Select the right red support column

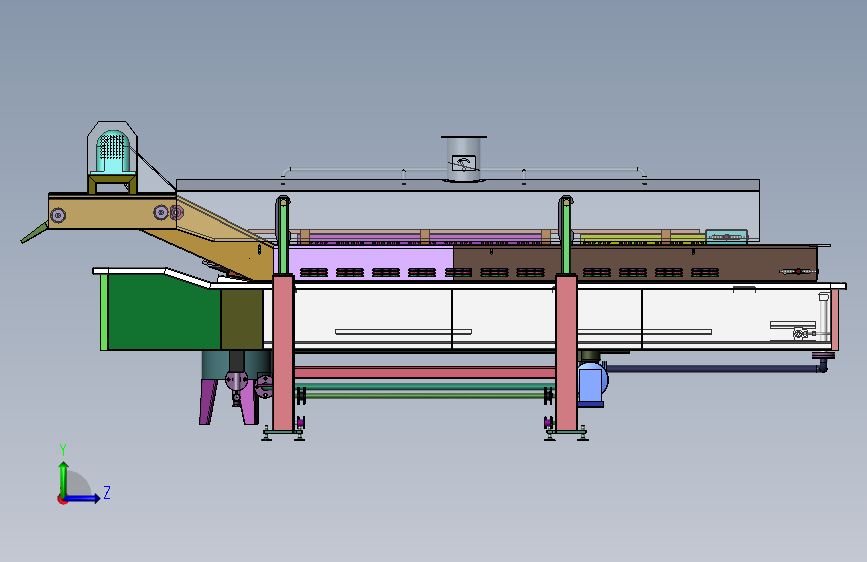(566, 353)
